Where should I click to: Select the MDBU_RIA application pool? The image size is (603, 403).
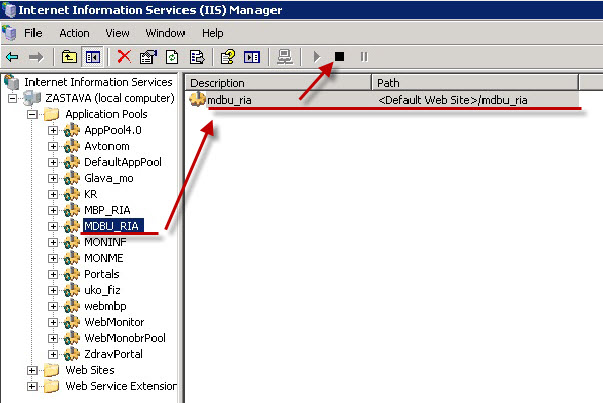click(x=112, y=226)
